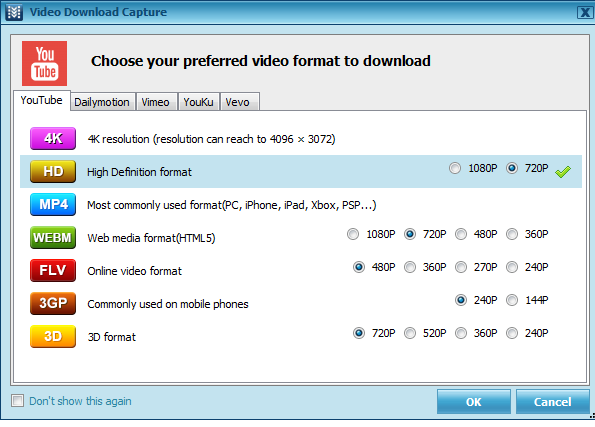Enable Don't show this again checkbox
The height and width of the screenshot is (427, 595).
pyautogui.click(x=17, y=400)
